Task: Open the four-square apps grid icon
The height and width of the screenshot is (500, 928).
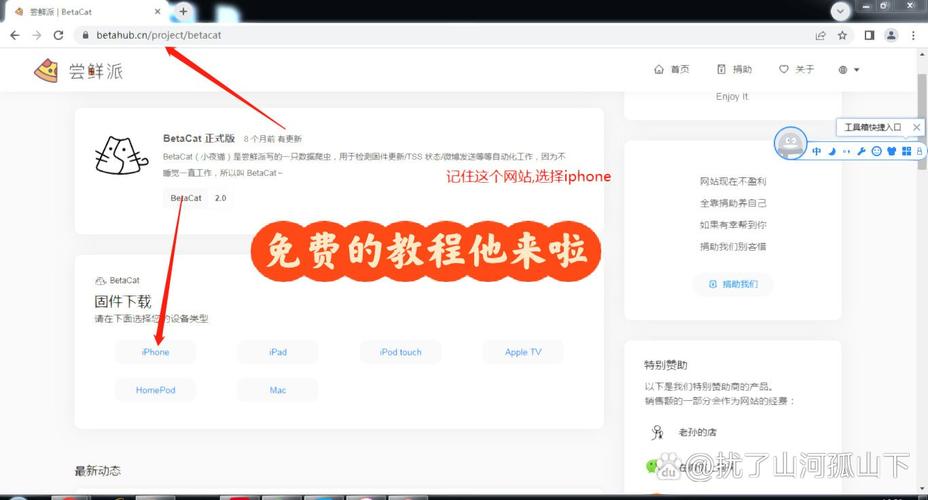Action: (906, 151)
